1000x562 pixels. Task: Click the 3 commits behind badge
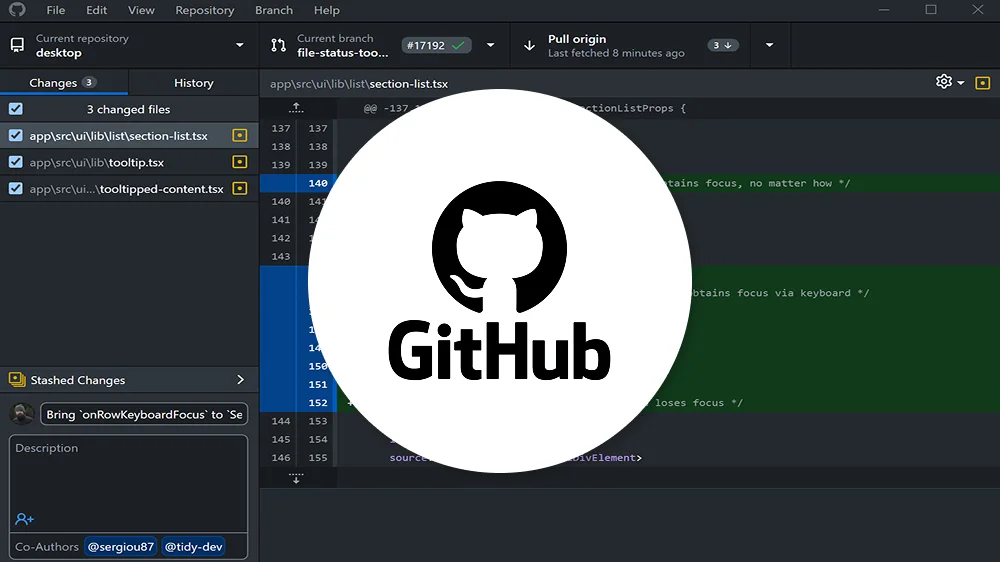coord(723,45)
